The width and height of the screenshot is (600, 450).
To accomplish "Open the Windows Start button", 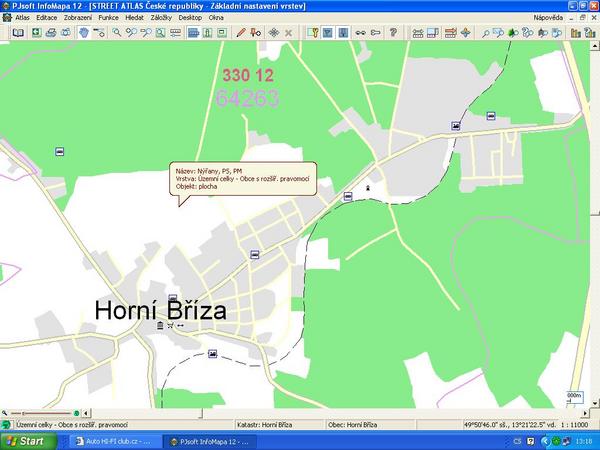I will (x=28, y=441).
